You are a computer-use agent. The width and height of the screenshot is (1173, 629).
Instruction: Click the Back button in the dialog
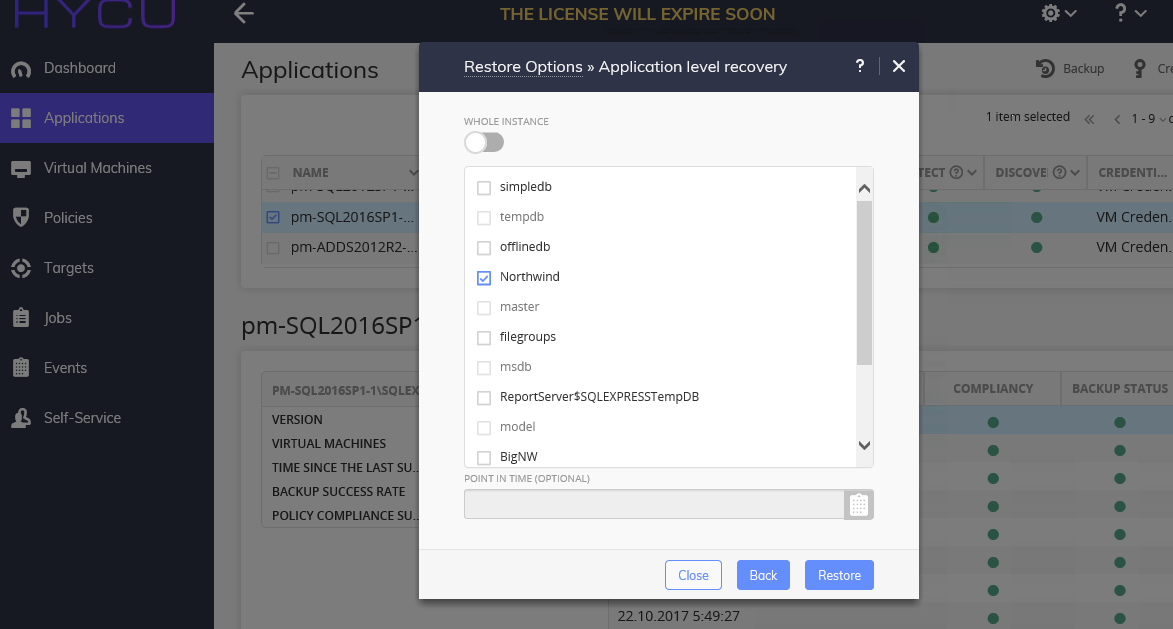pyautogui.click(x=763, y=574)
